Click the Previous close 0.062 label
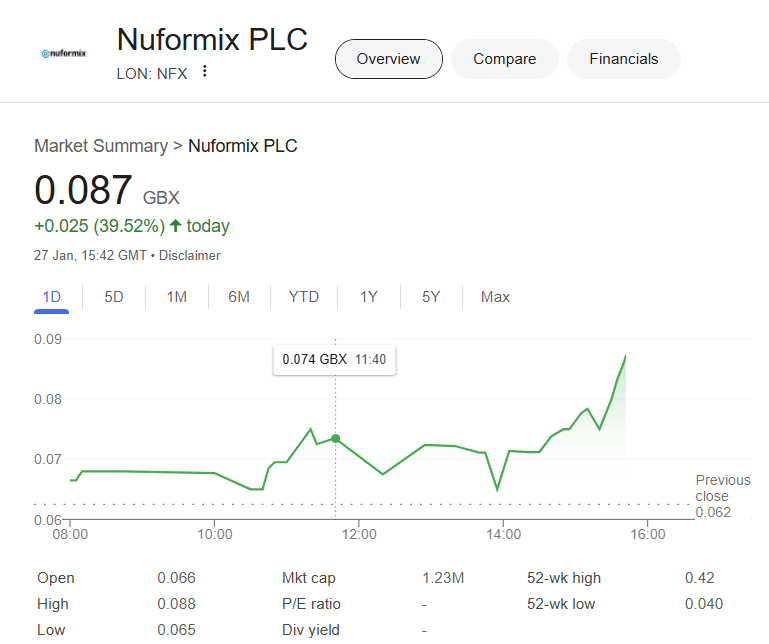 pyautogui.click(x=723, y=496)
